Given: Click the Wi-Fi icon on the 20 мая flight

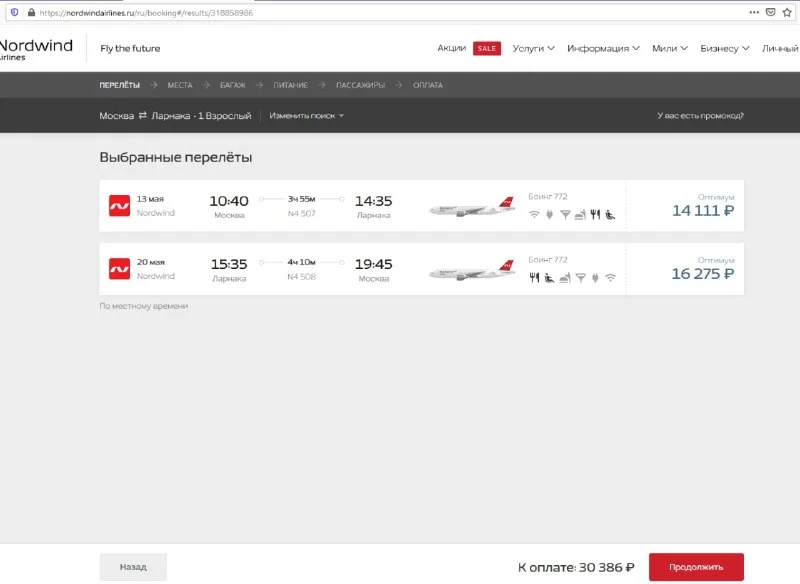Looking at the screenshot, I should pyautogui.click(x=610, y=277).
